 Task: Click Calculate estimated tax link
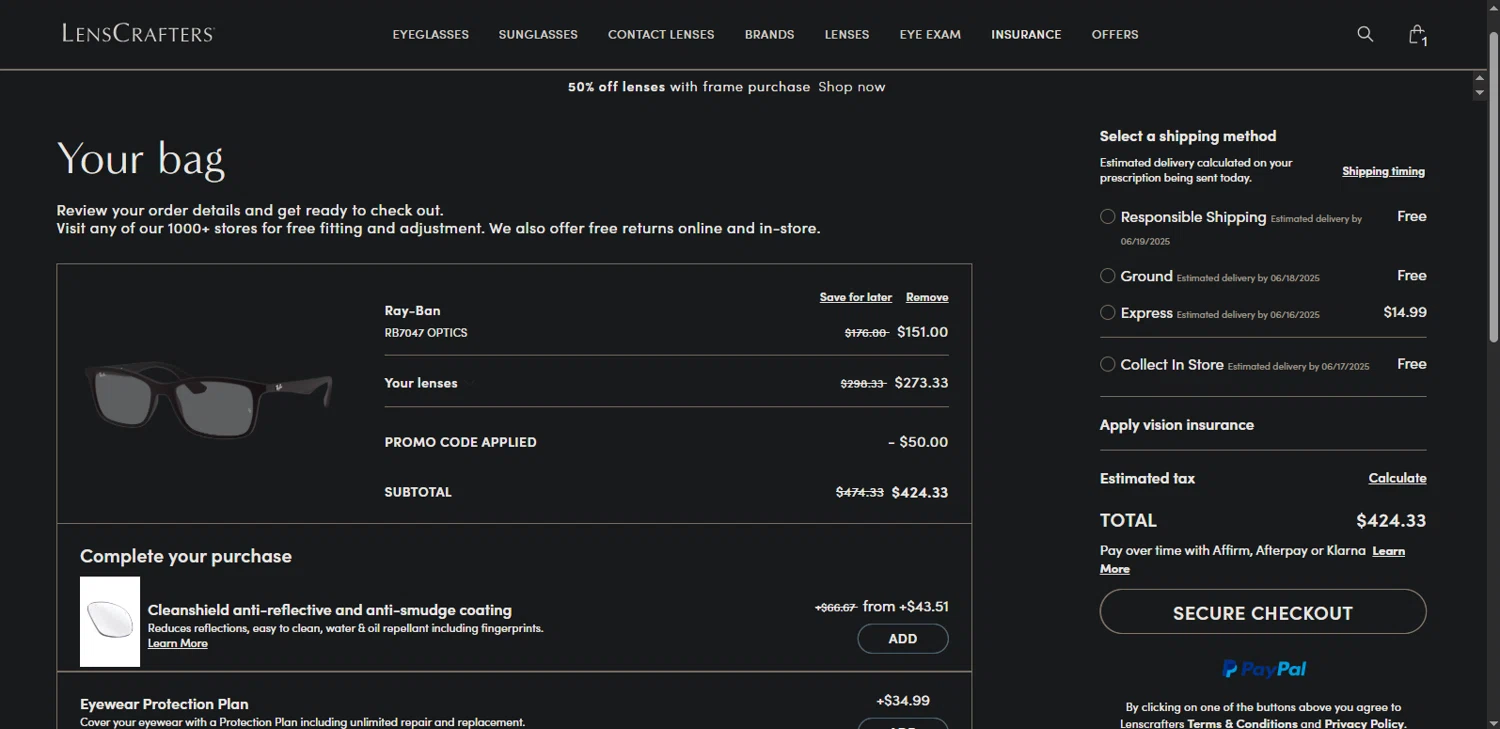1397,478
